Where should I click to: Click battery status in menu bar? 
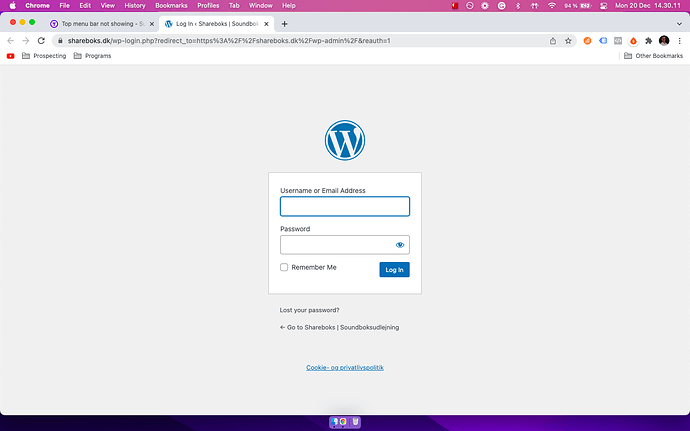(578, 6)
